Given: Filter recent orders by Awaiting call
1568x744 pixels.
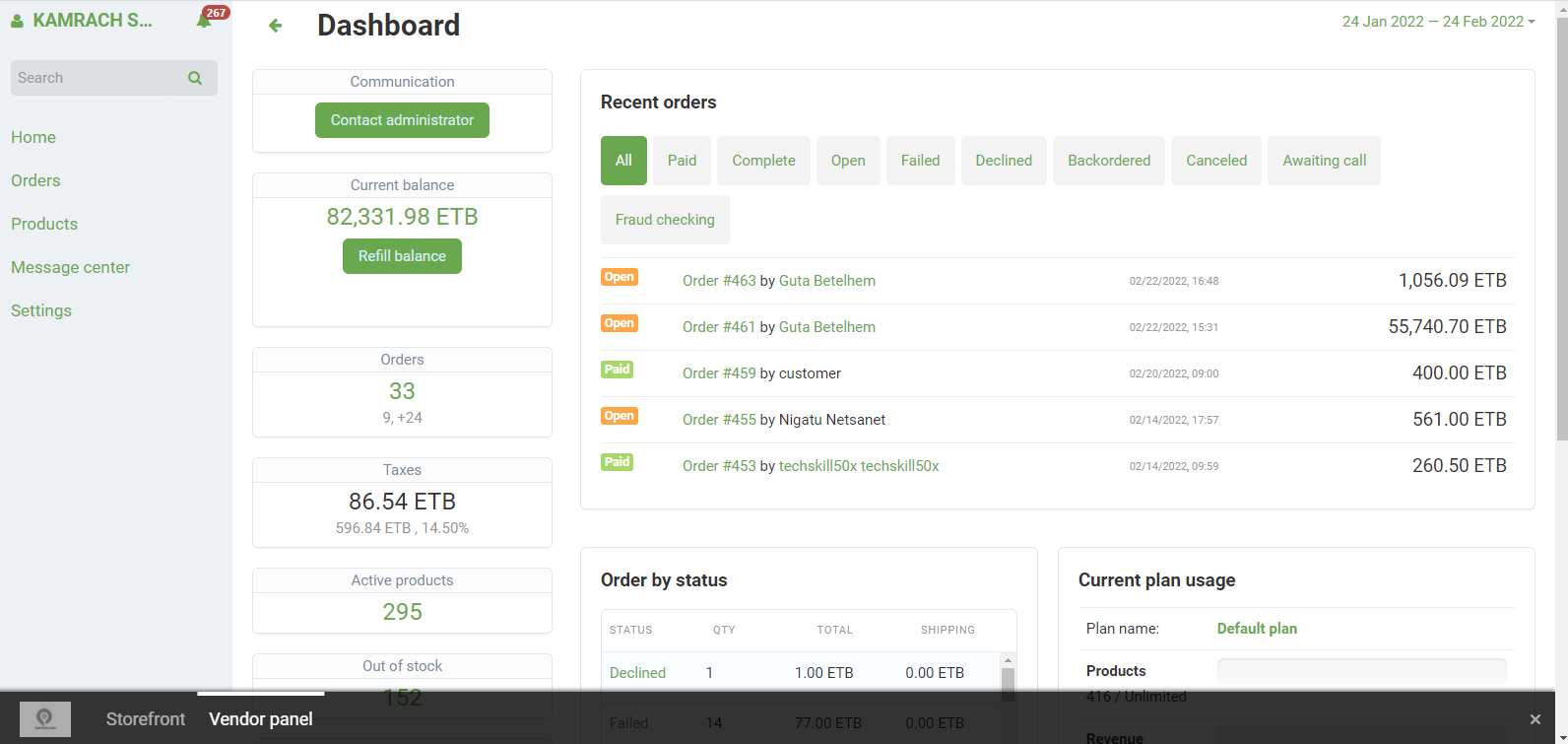Looking at the screenshot, I should coord(1324,161).
